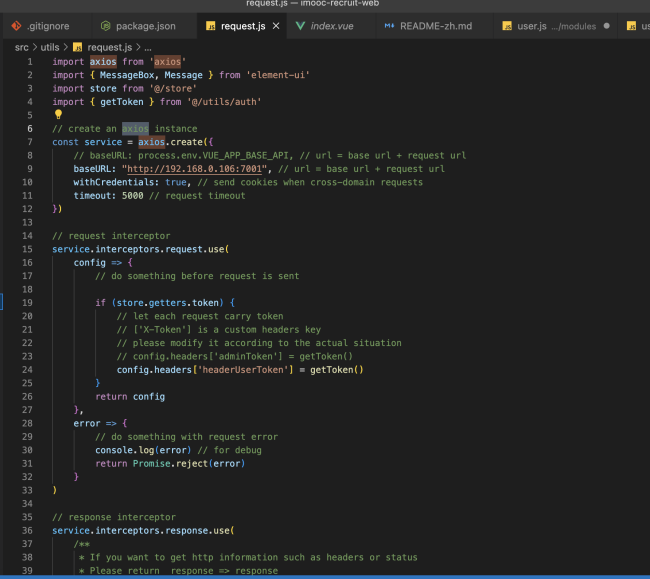Click the unsaved dot on user.js tab

coord(606,25)
